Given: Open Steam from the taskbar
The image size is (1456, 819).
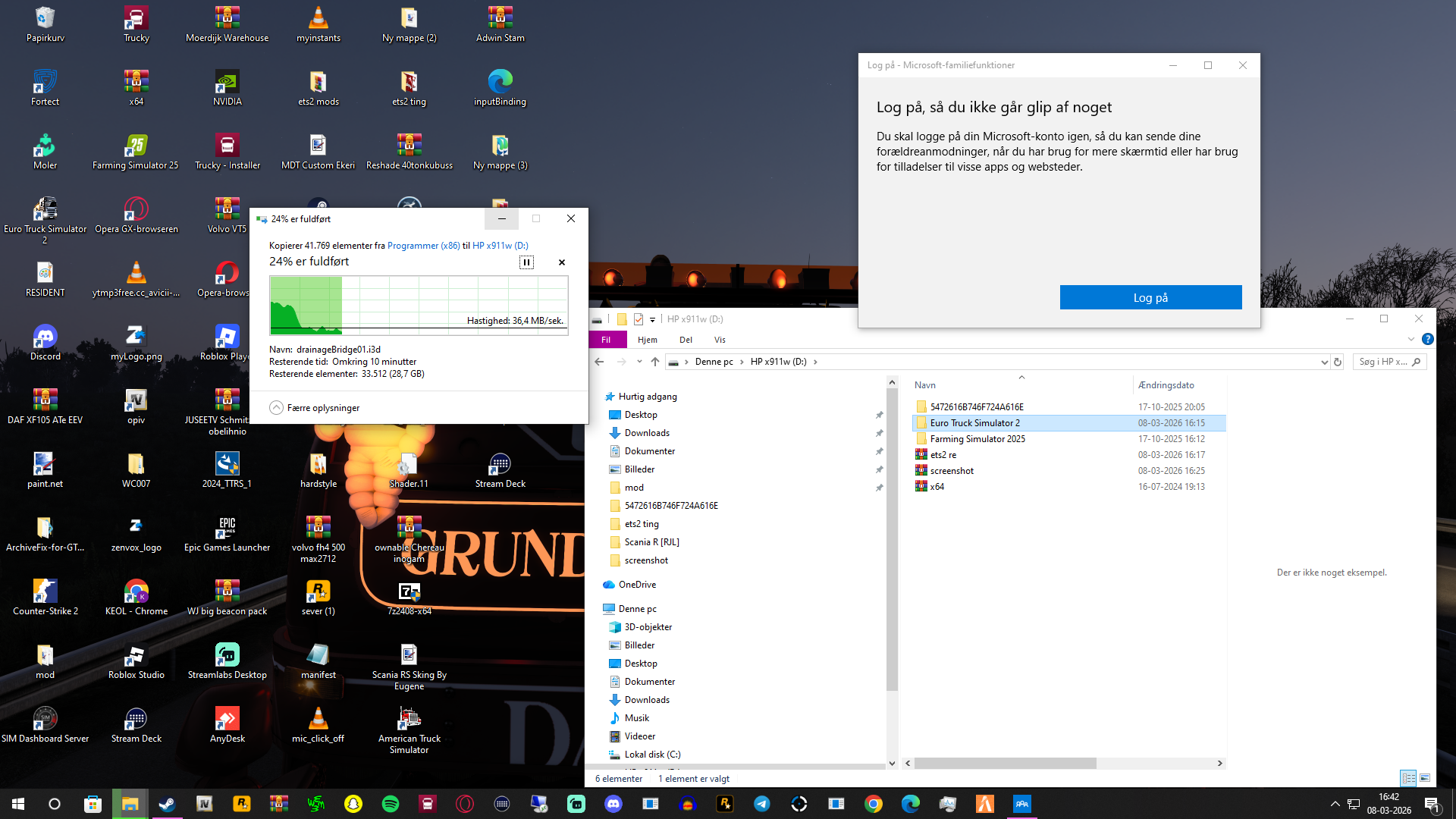Looking at the screenshot, I should pyautogui.click(x=167, y=804).
